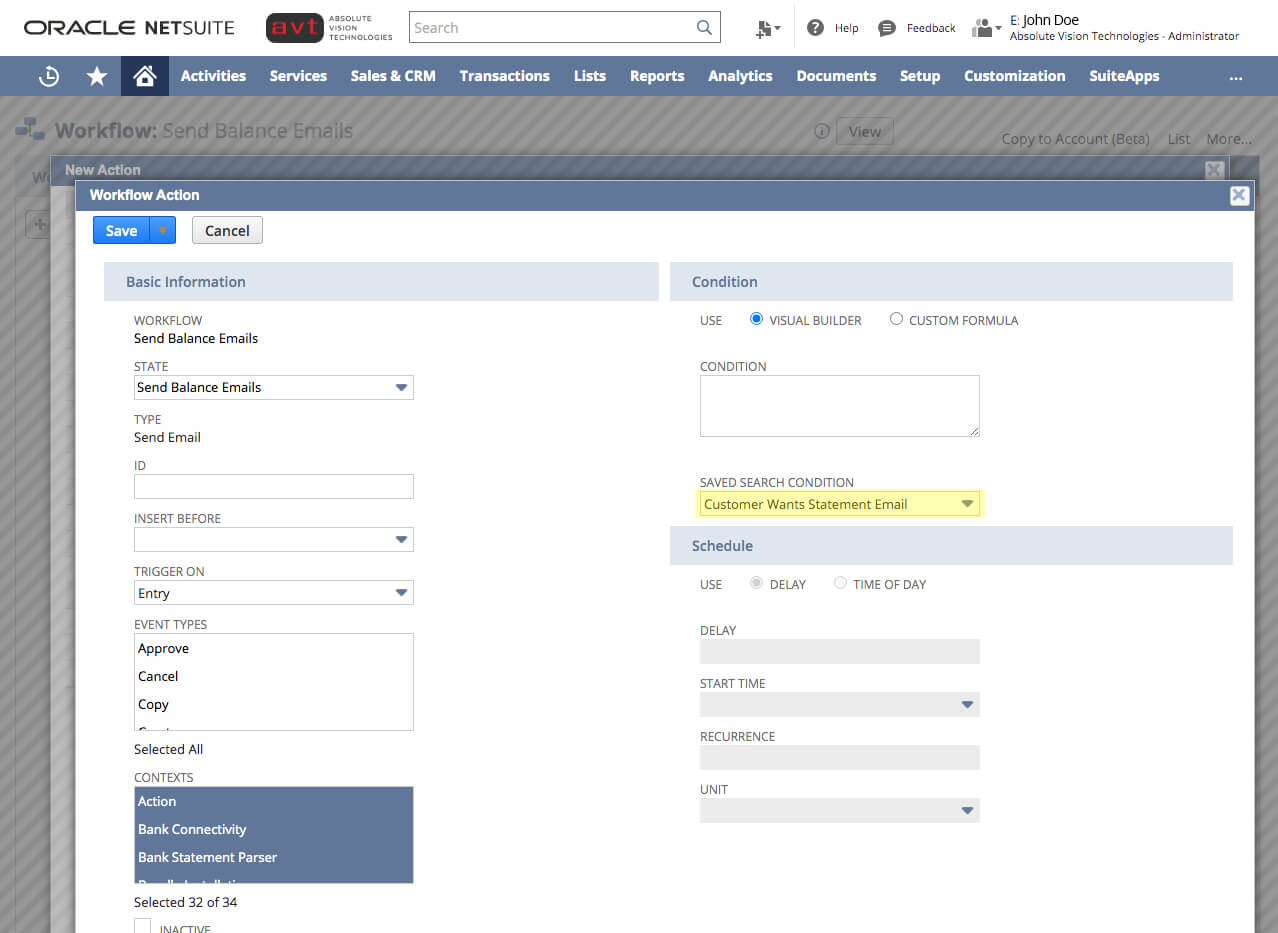Open the Saved Search Condition dropdown

click(966, 504)
